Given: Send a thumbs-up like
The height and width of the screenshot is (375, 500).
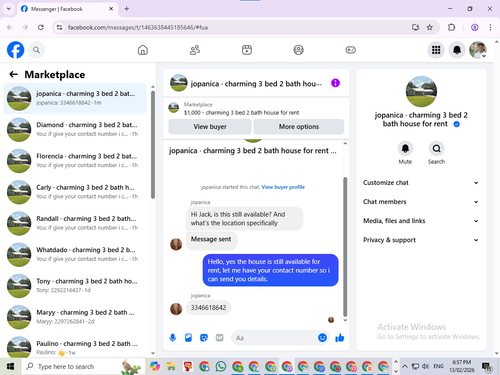Looking at the screenshot, I should 340,338.
